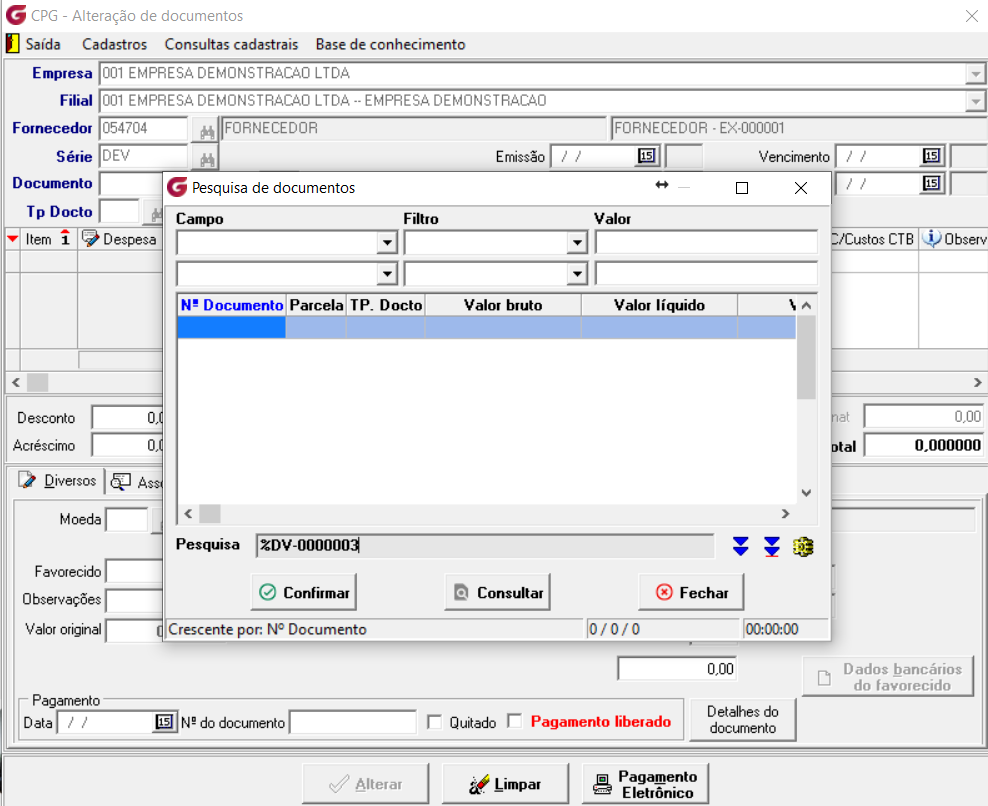Click the CPG application logo icon

pos(16,15)
